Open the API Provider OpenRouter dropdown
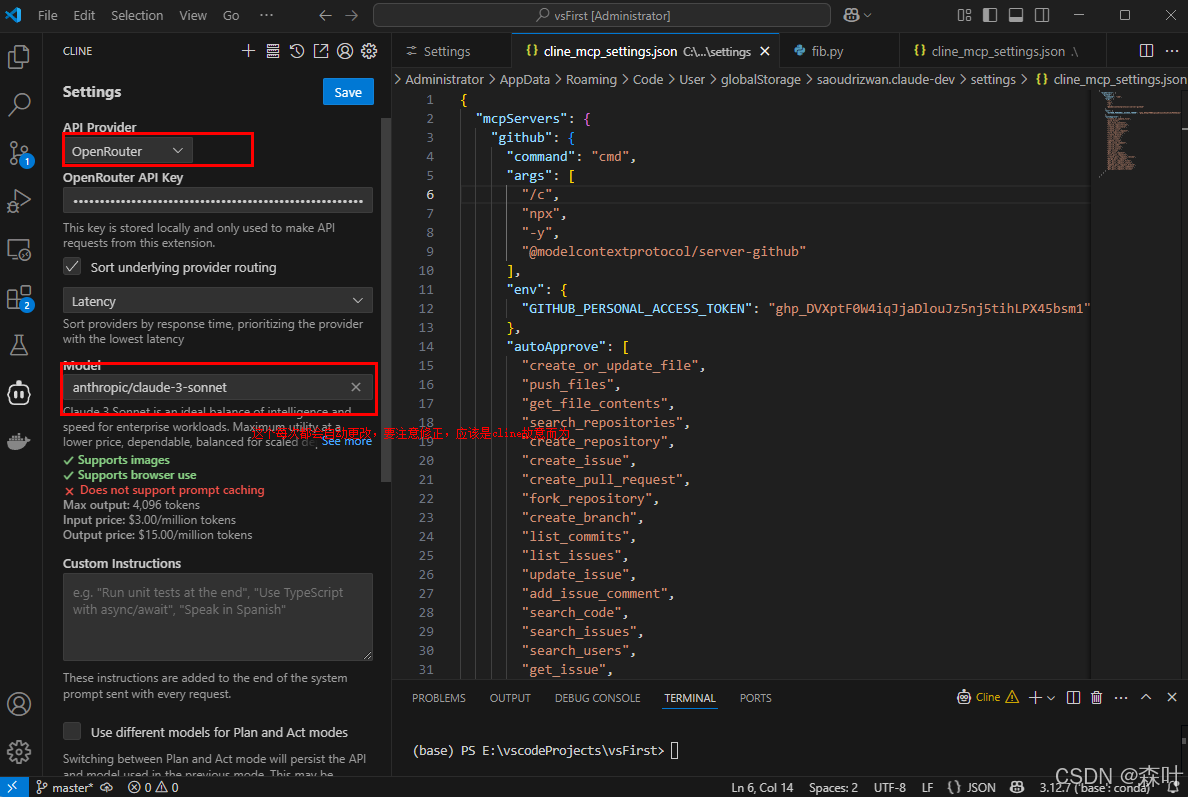This screenshot has height=797, width=1188. [x=127, y=151]
